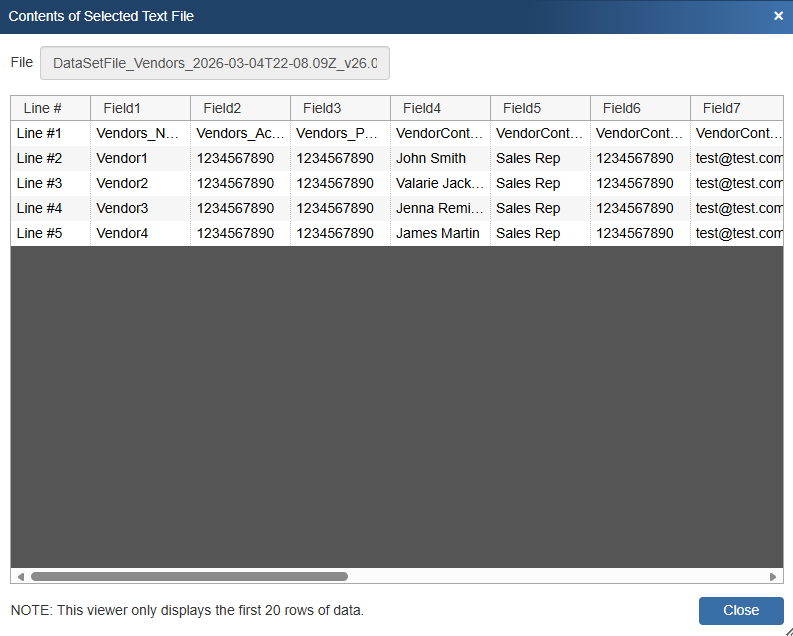Click the Line #4 row label
The image size is (793, 636).
click(x=40, y=208)
